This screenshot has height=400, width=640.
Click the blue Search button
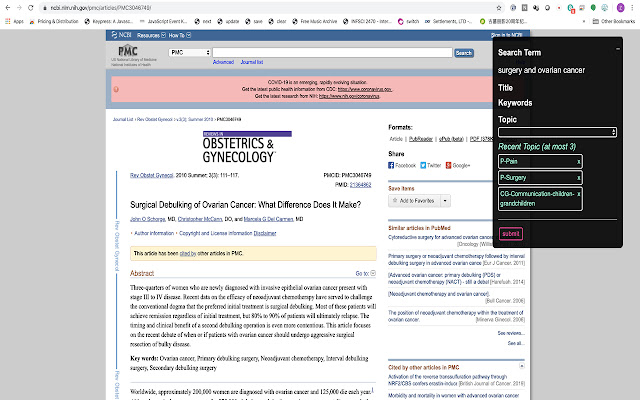[464, 53]
